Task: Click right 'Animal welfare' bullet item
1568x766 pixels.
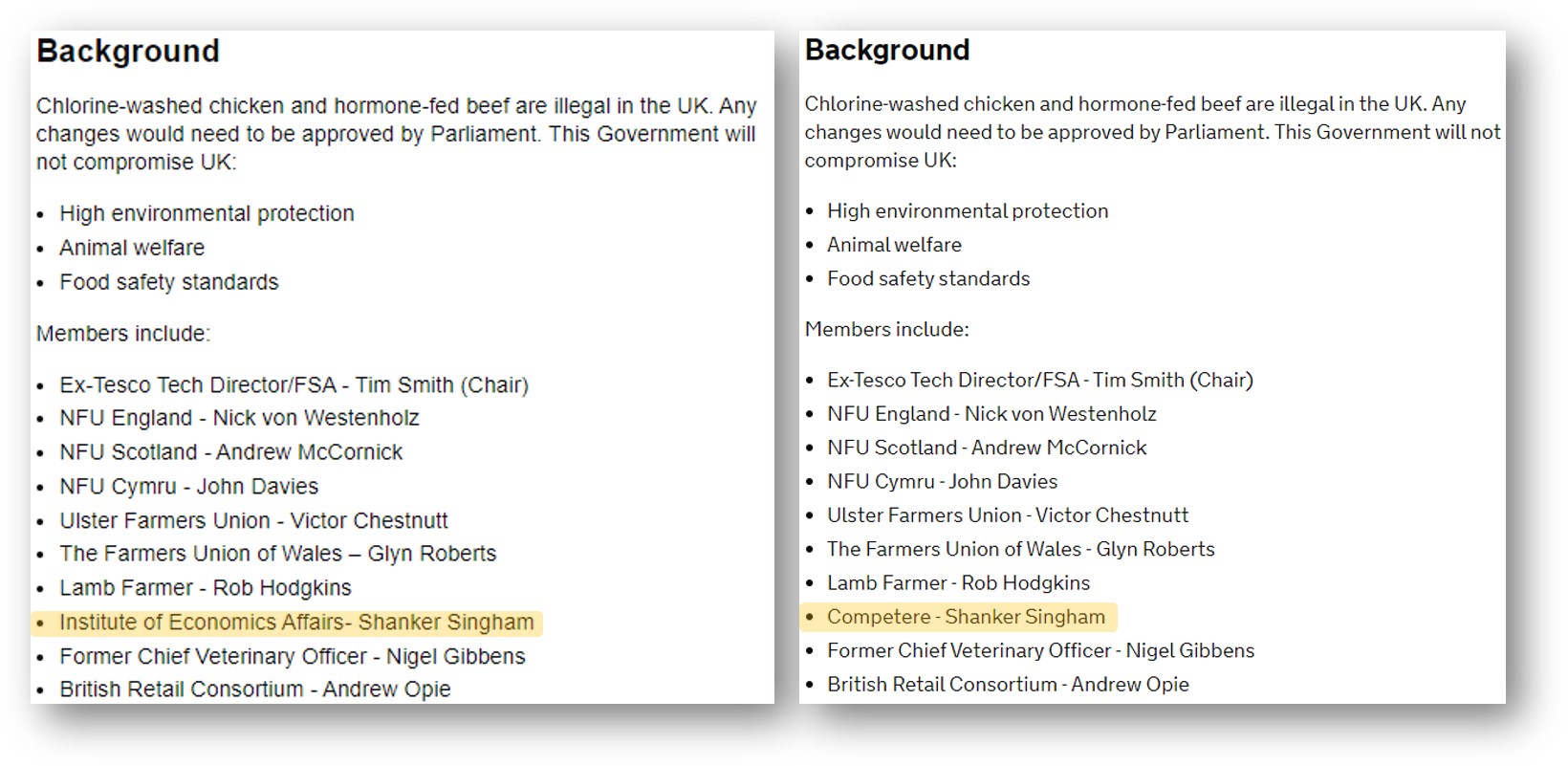Action: (894, 245)
